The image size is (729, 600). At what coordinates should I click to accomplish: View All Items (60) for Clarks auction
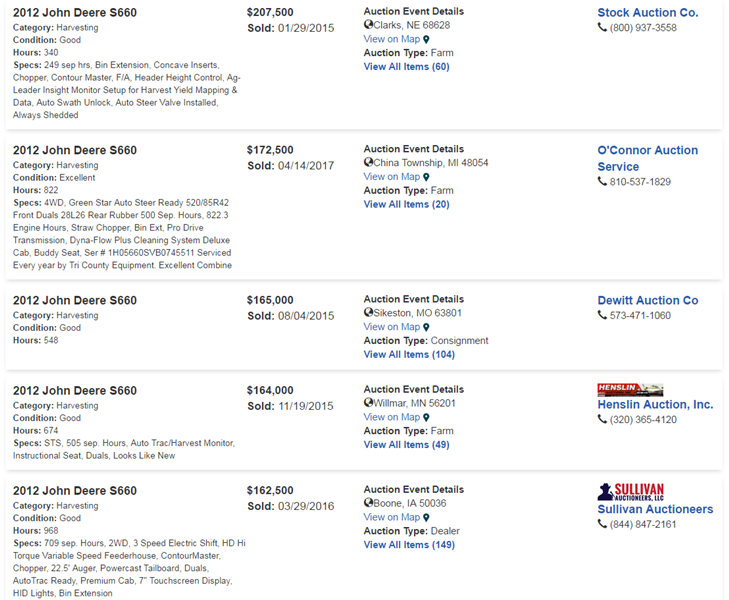click(x=406, y=67)
